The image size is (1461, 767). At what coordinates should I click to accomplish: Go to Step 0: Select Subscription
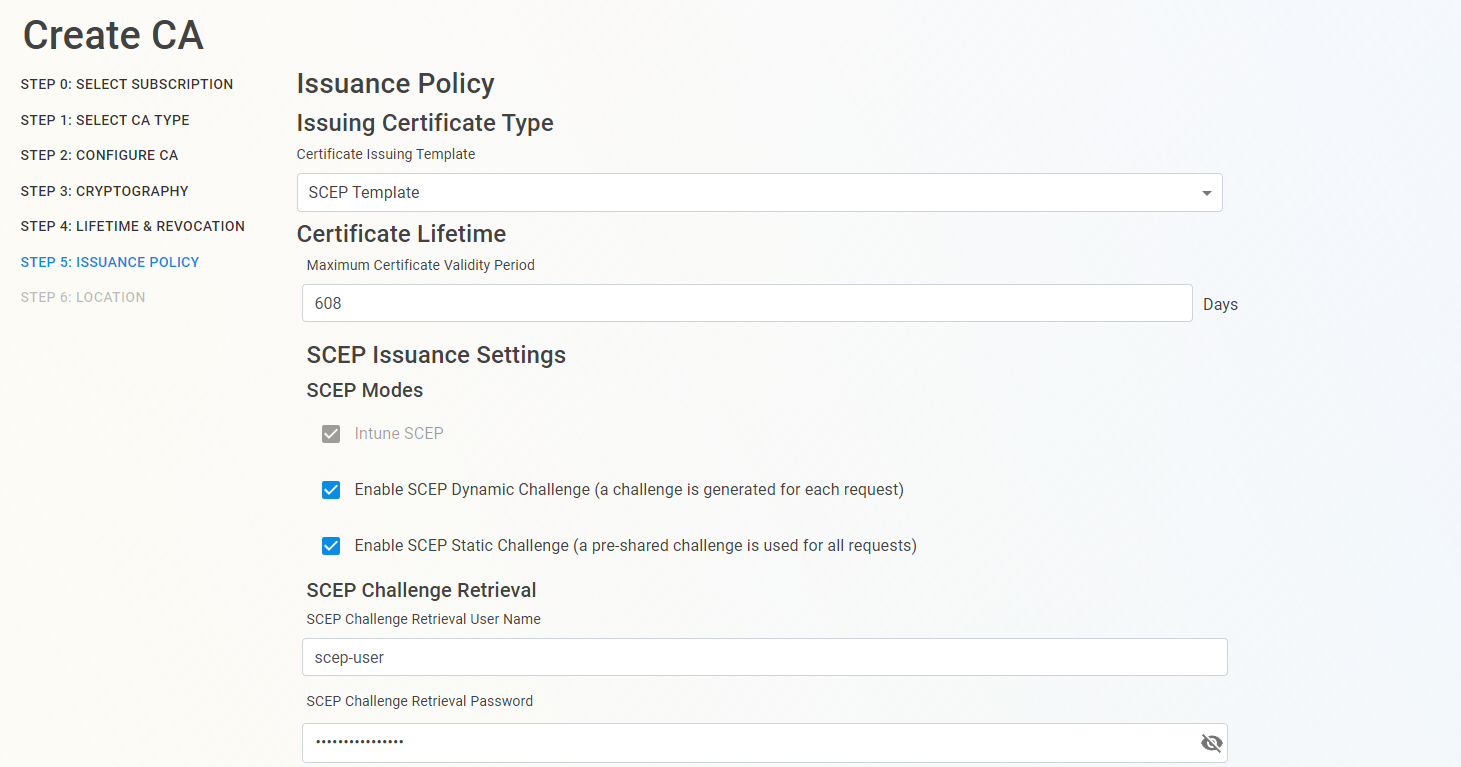(x=127, y=84)
